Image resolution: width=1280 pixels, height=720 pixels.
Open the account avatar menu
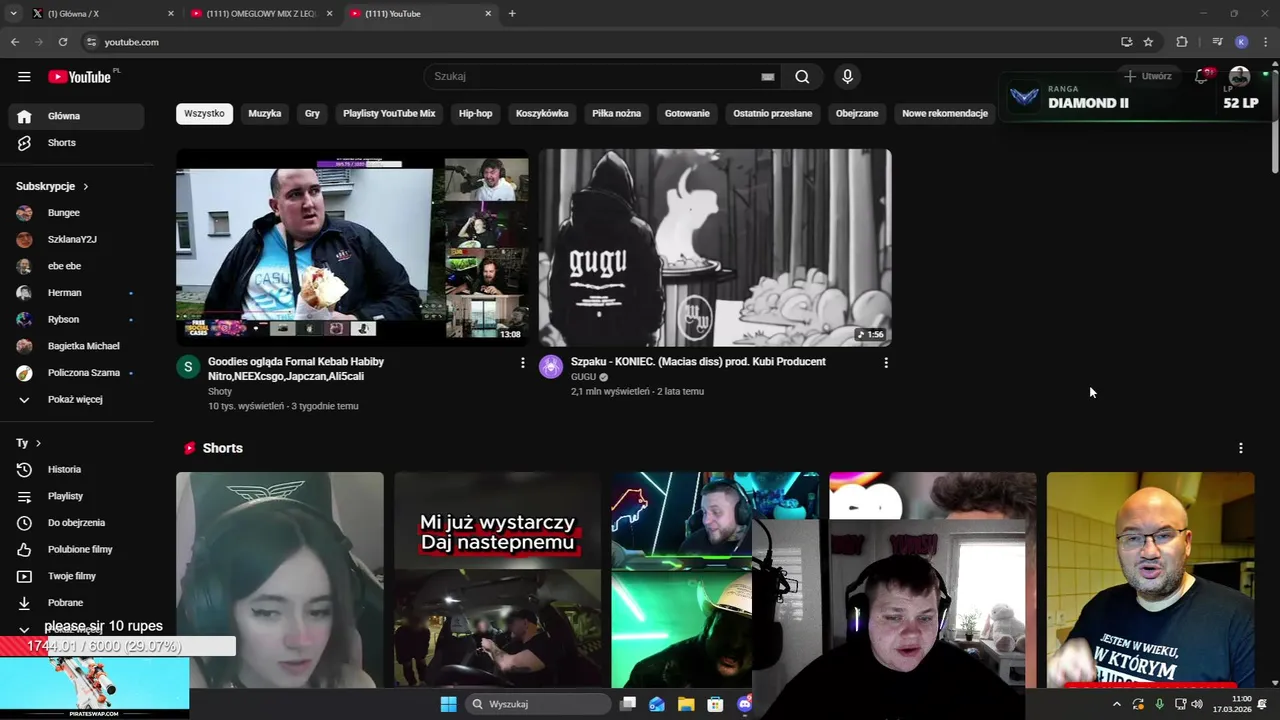tap(1240, 77)
